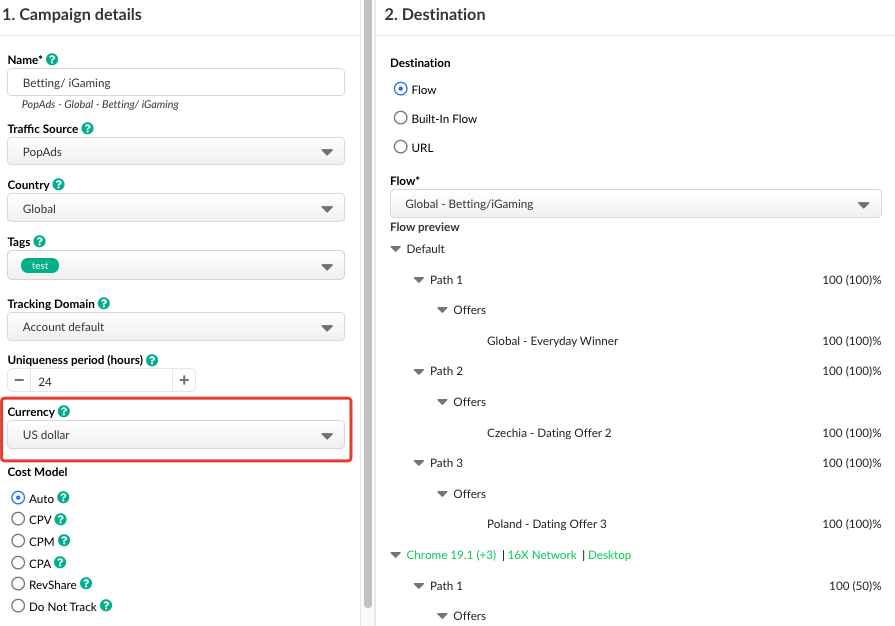
Task: Open Country field help tooltip icon
Action: point(58,185)
